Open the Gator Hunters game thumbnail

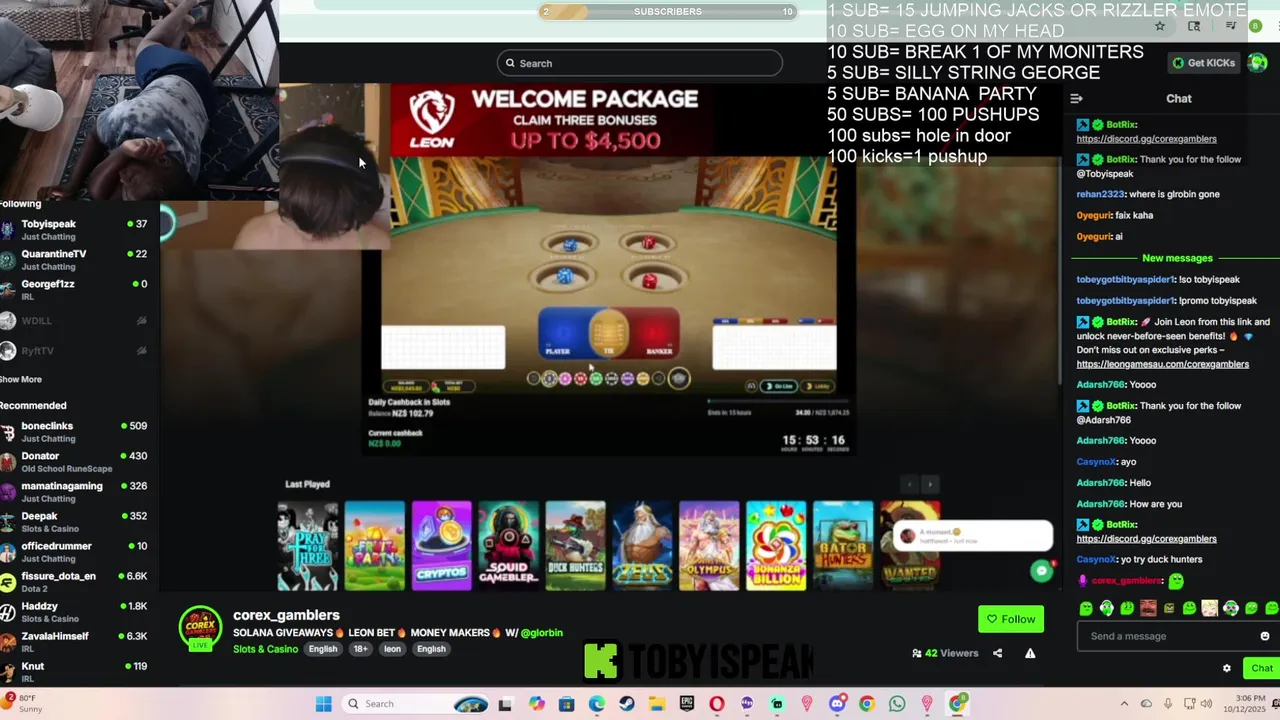843,546
